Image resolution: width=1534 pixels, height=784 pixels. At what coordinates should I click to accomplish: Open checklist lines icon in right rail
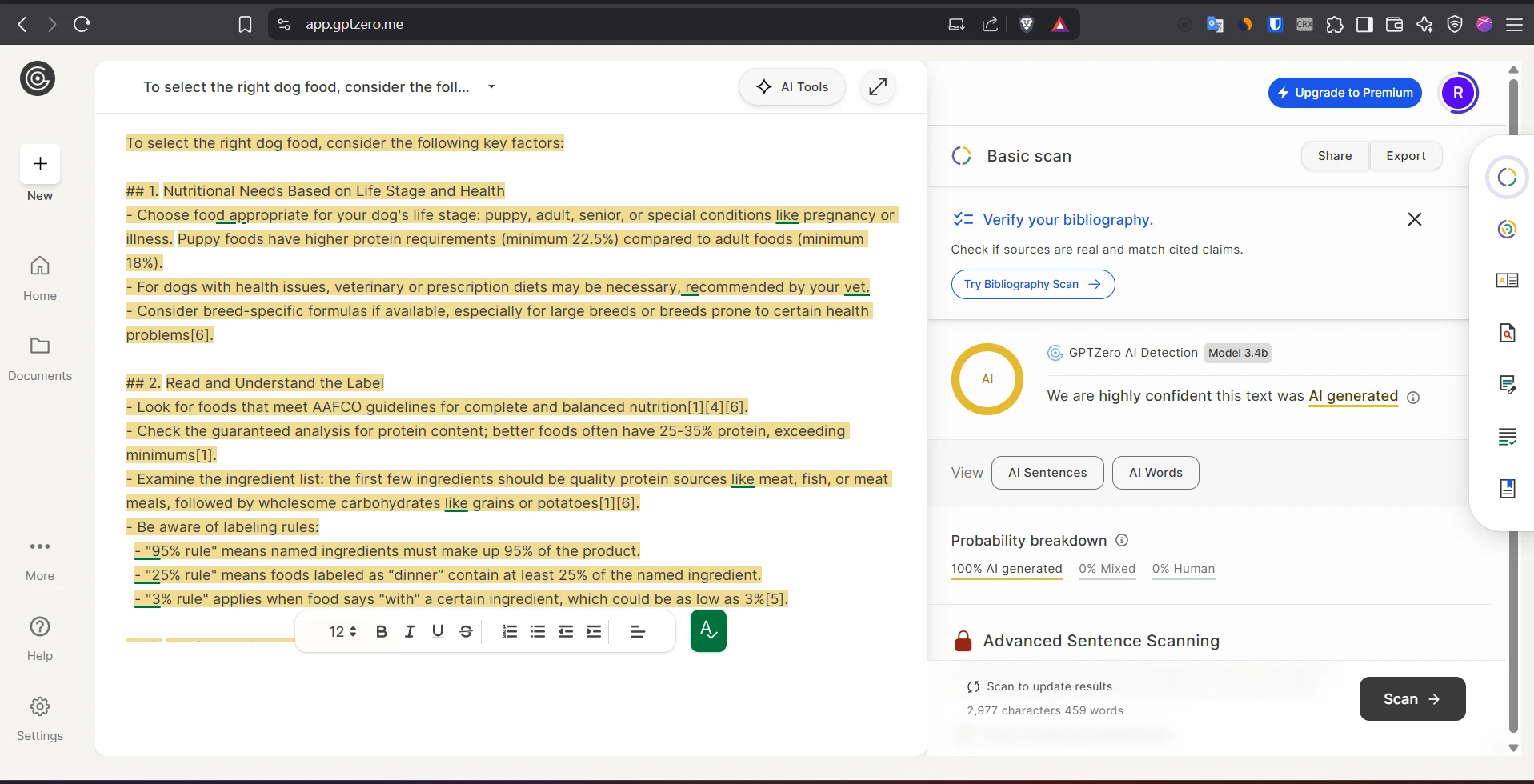[x=1508, y=437]
